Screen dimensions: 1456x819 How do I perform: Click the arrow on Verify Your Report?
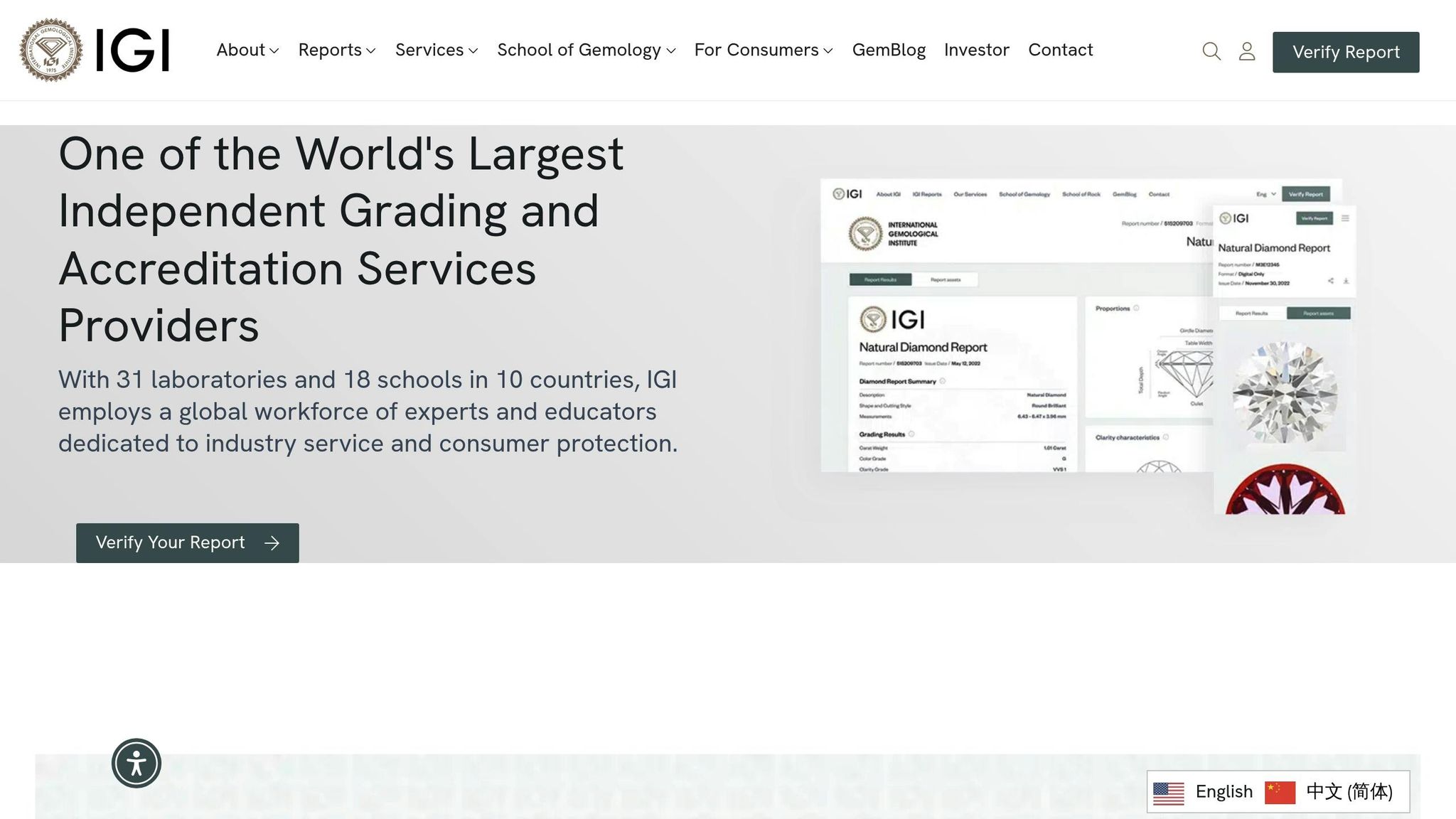click(x=272, y=542)
